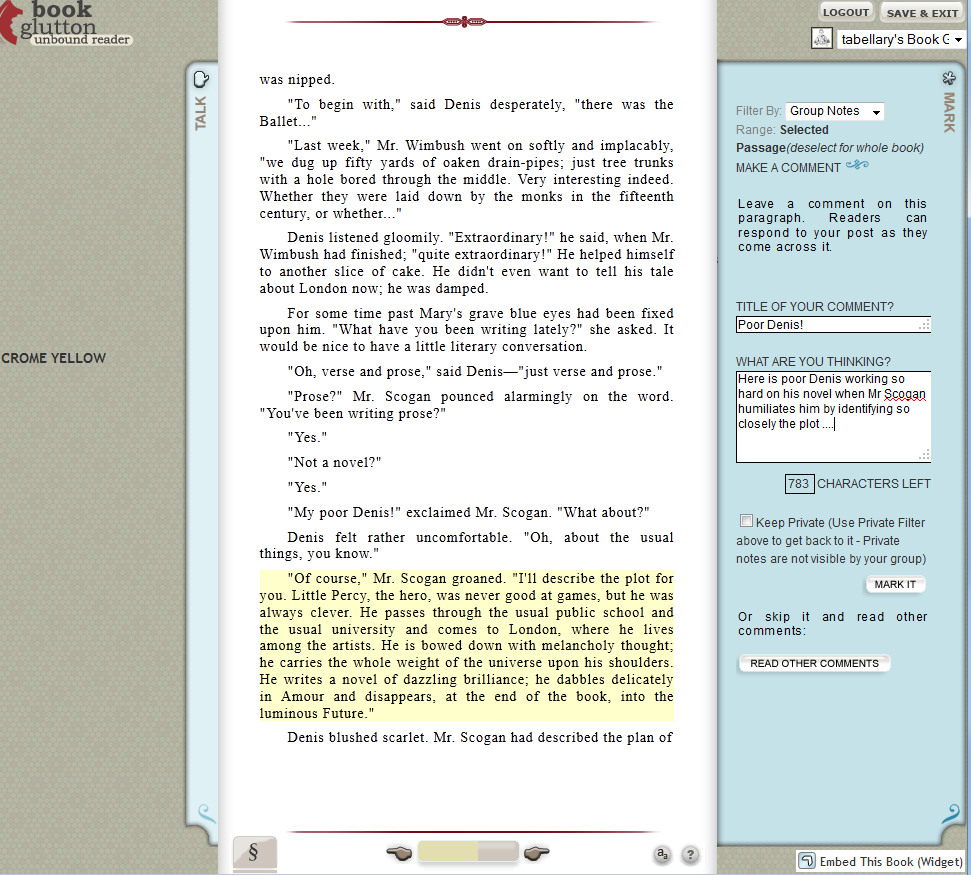Image resolution: width=971 pixels, height=875 pixels.
Task: Select paragraph starting 'Denis listened gloomily'
Action: [466, 263]
